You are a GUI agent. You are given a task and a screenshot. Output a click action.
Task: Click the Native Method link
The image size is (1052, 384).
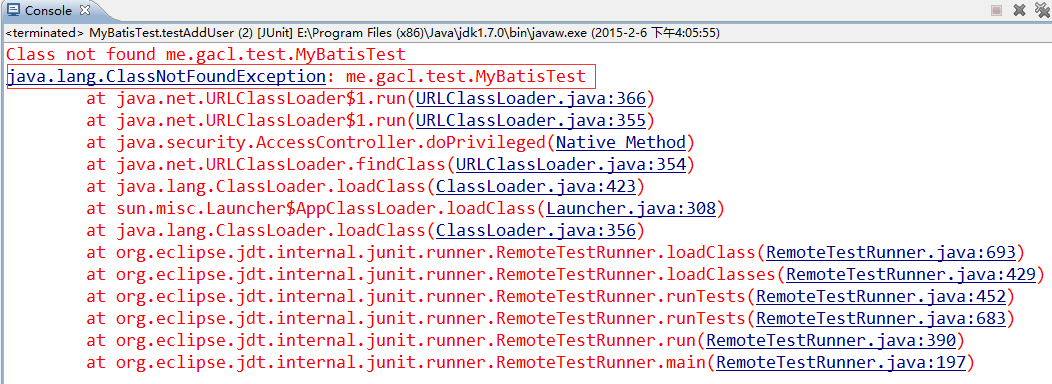[x=621, y=142]
